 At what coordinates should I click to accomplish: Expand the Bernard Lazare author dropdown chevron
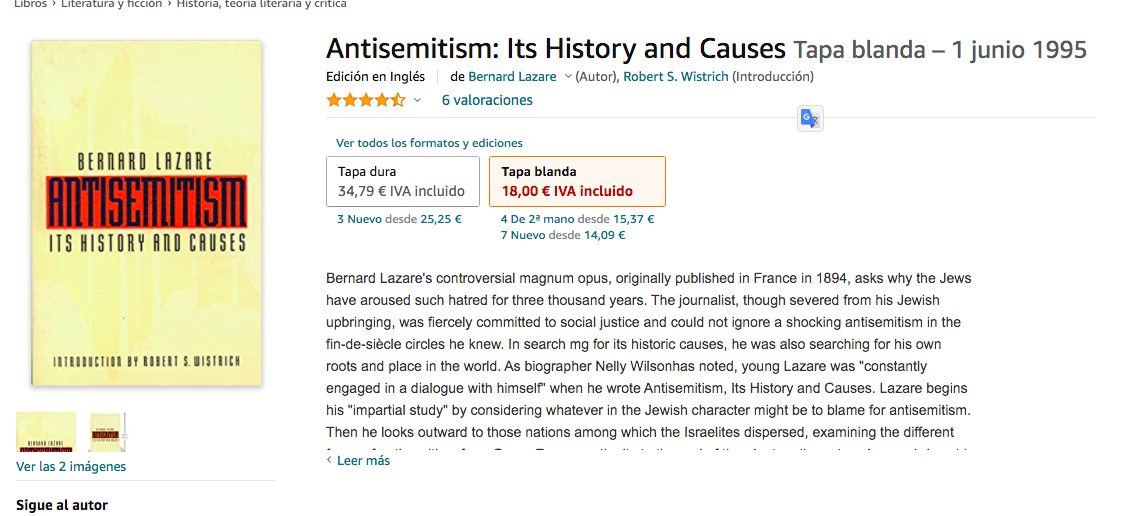(568, 77)
